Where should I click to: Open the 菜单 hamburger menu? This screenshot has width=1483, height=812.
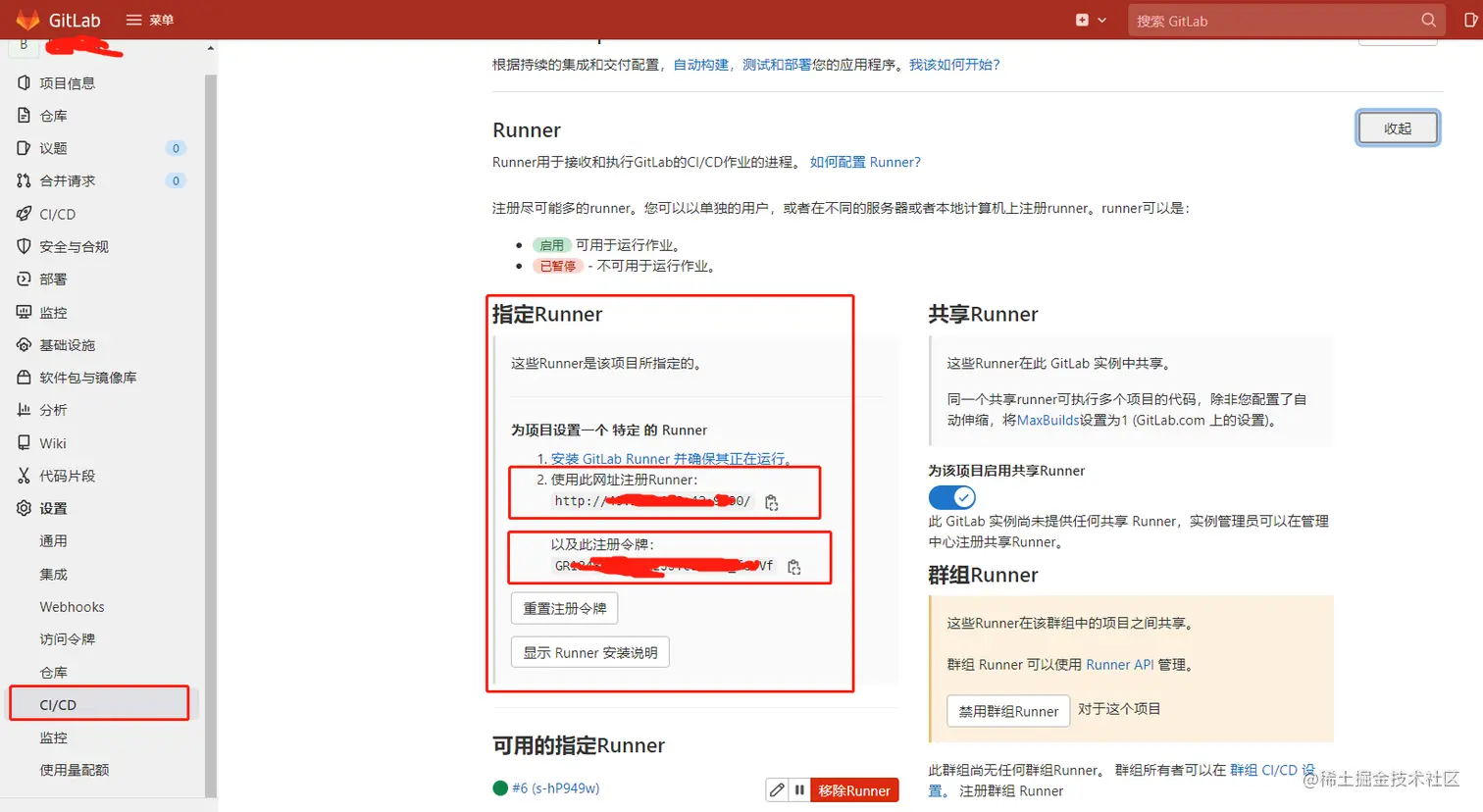click(150, 20)
